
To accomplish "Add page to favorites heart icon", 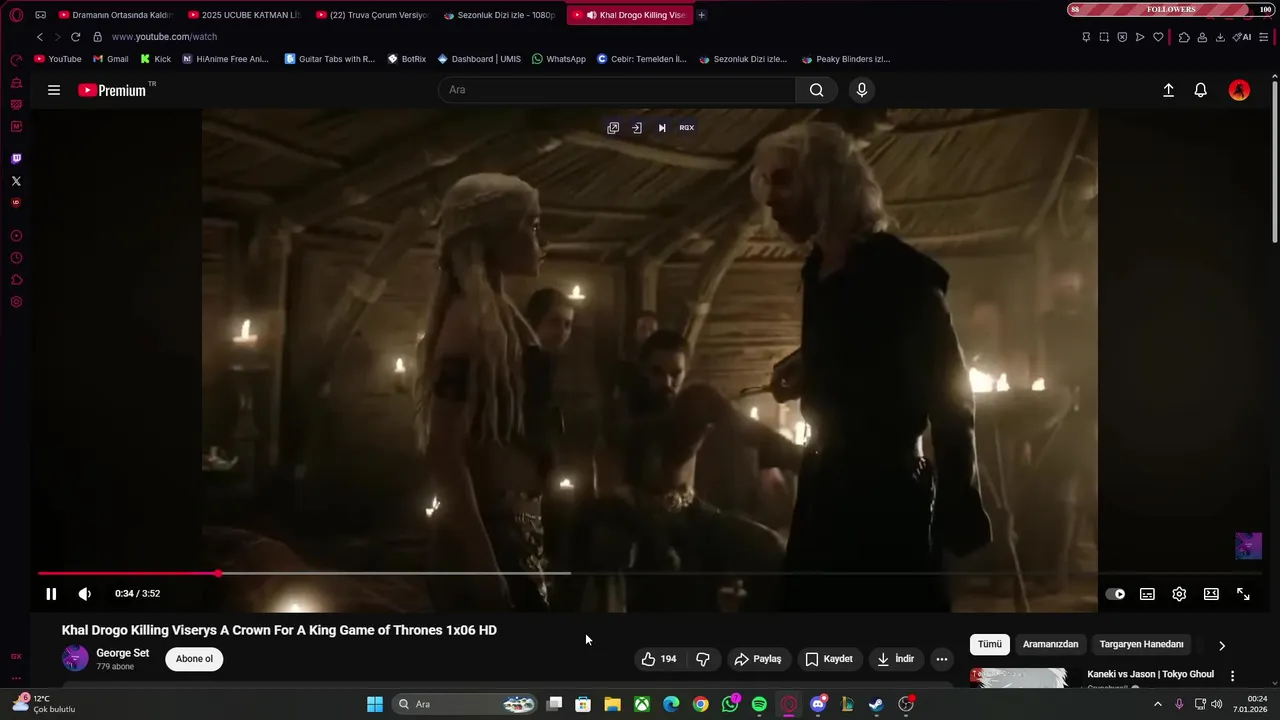I will 1158,37.
